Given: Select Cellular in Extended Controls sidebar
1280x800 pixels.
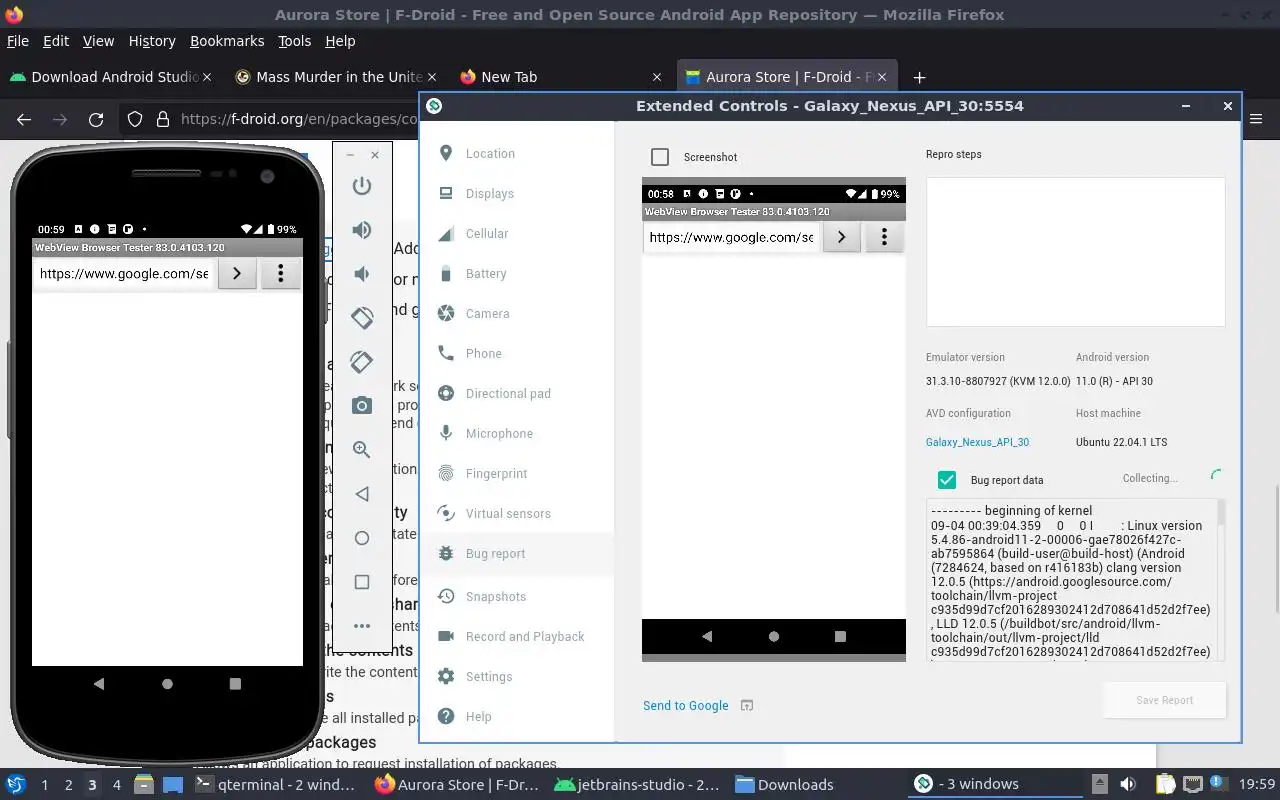Looking at the screenshot, I should click(x=517, y=234).
